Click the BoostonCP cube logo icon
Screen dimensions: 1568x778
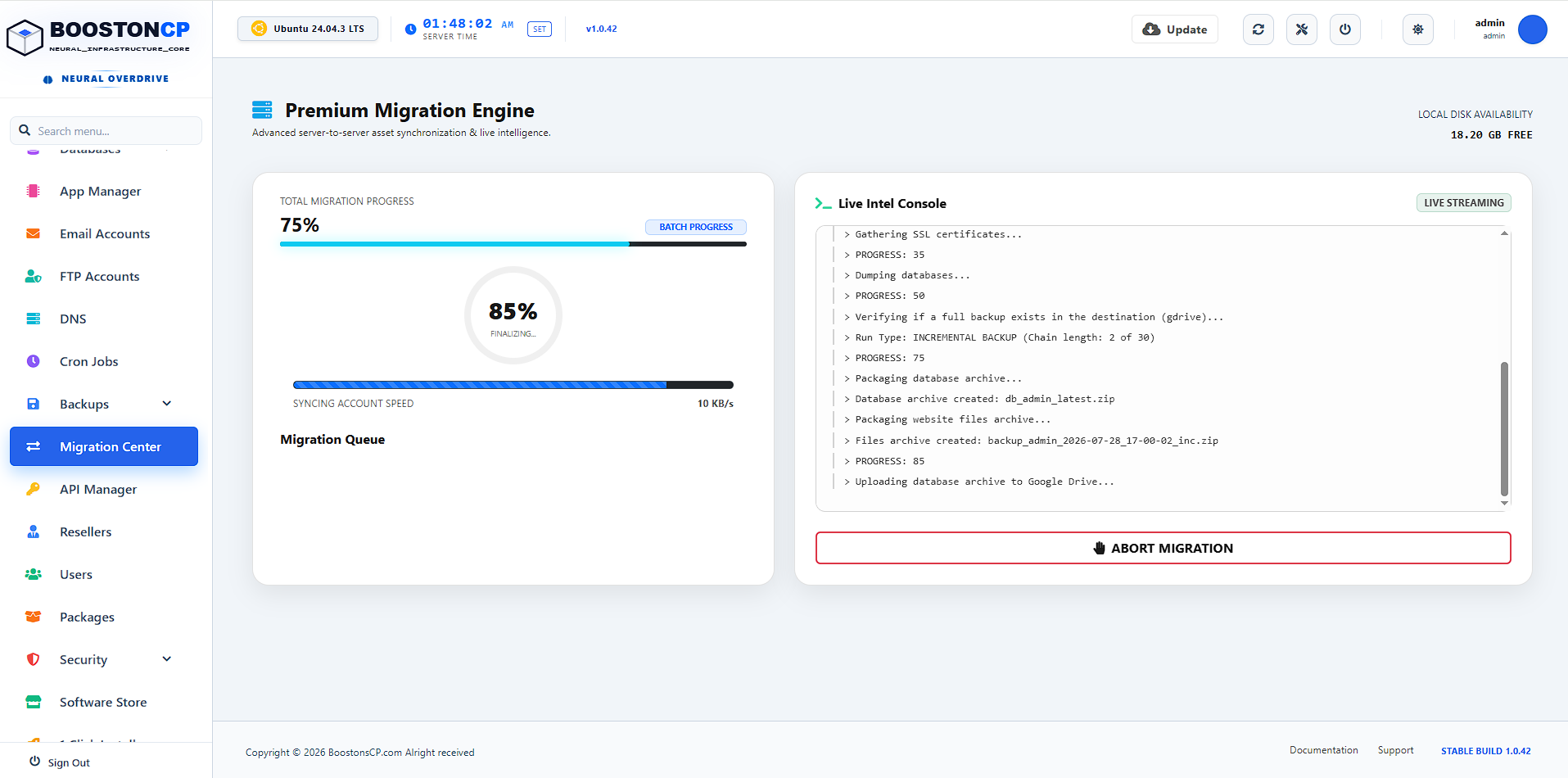25,37
